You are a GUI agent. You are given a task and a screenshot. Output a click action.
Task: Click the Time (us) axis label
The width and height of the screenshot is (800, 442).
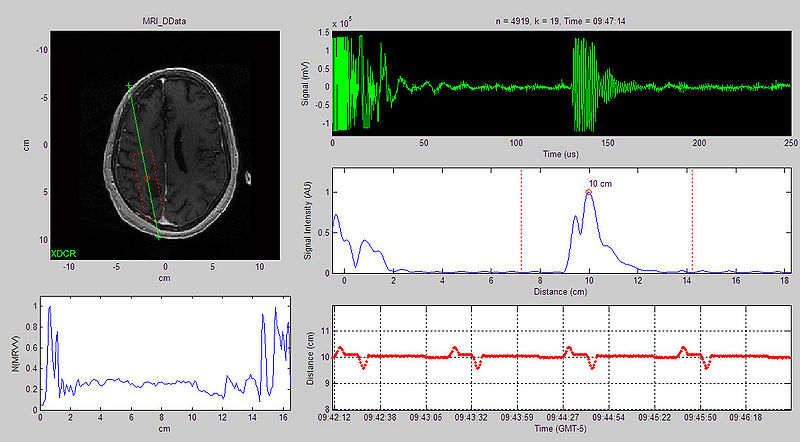click(562, 157)
